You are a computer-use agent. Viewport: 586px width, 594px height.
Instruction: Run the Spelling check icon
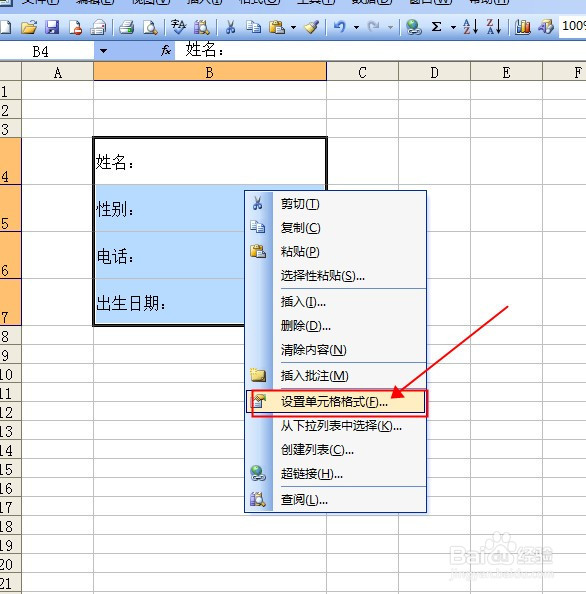coord(178,27)
